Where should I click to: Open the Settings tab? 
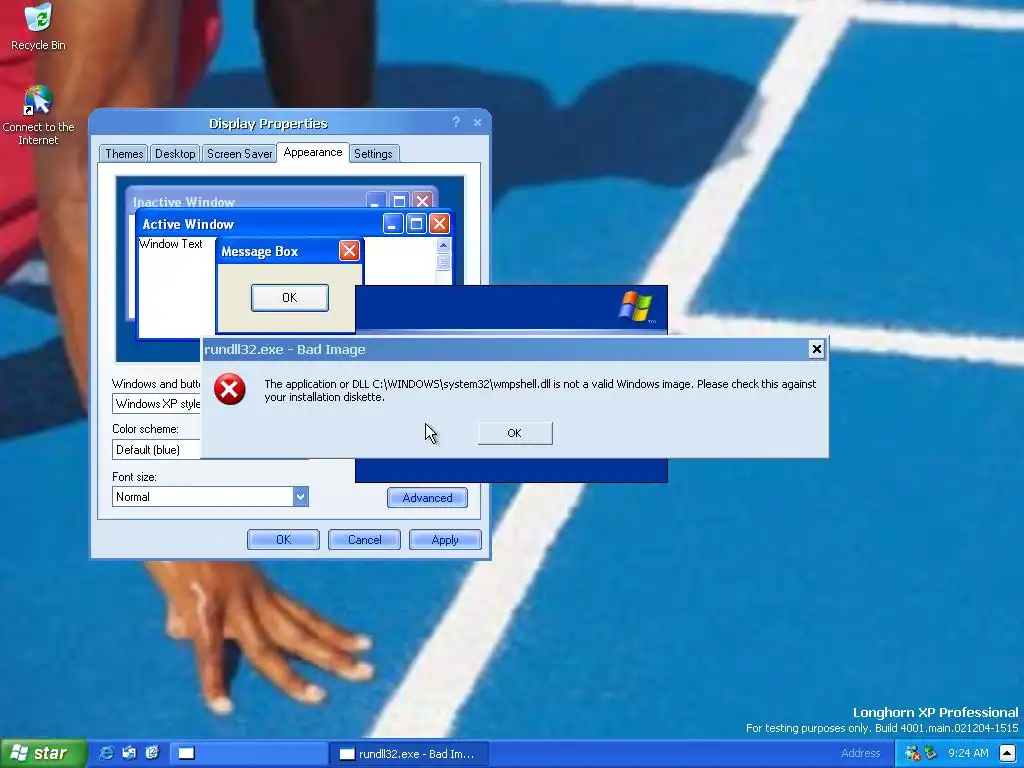(x=374, y=153)
